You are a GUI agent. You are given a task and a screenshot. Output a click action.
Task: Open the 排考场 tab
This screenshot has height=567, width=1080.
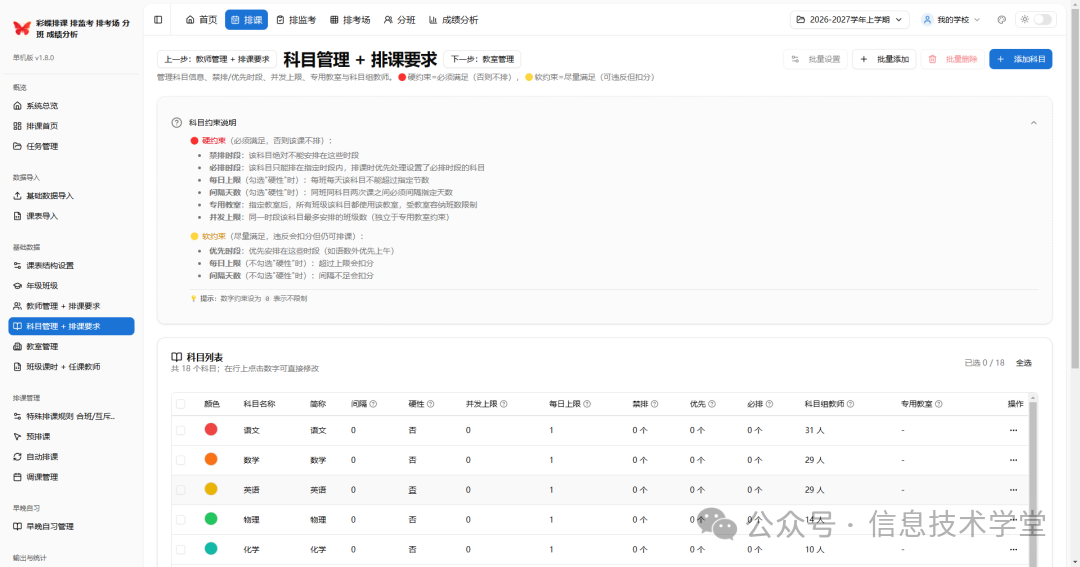click(x=350, y=20)
